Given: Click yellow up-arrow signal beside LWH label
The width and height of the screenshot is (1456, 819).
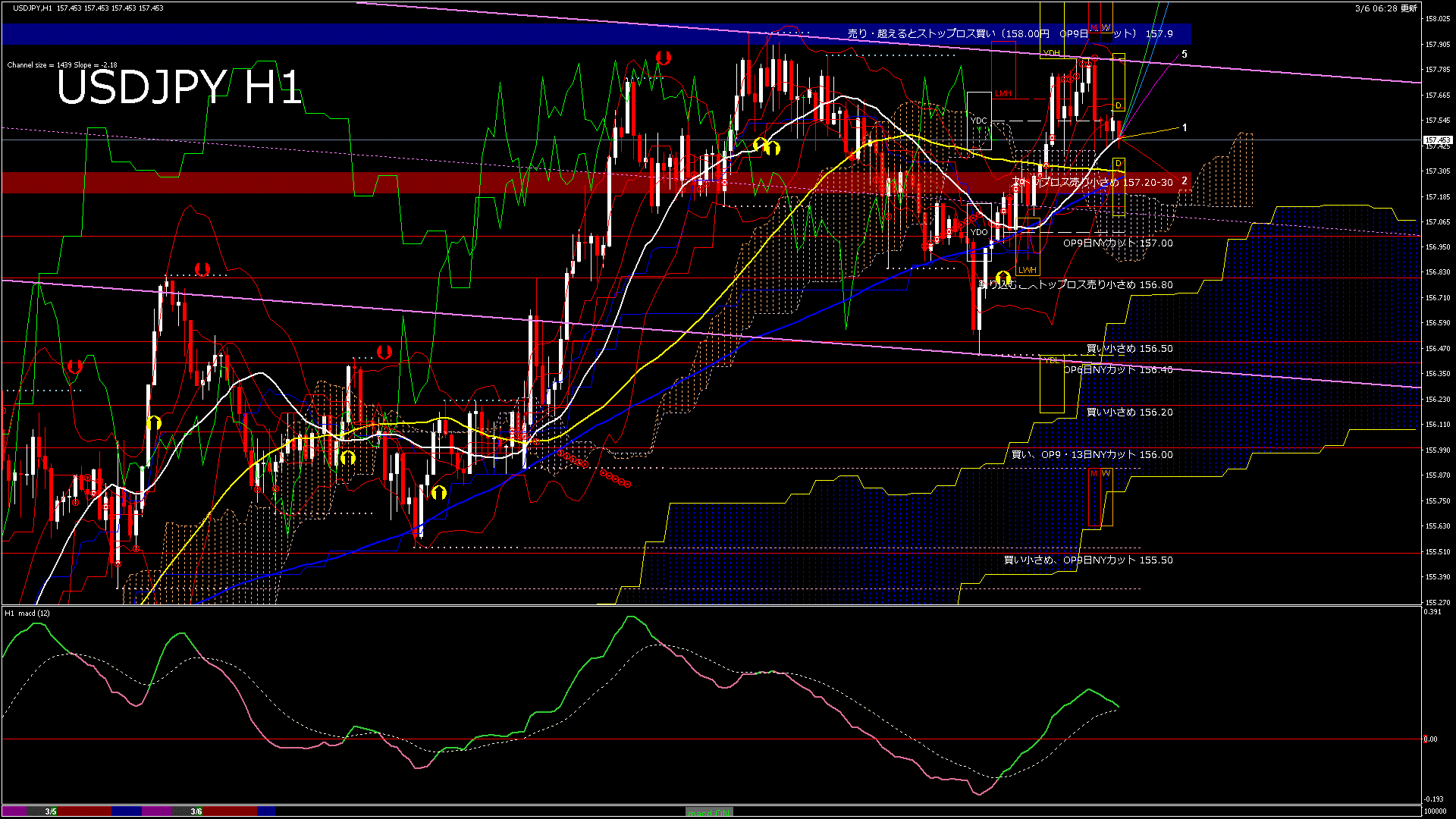Looking at the screenshot, I should (1003, 278).
